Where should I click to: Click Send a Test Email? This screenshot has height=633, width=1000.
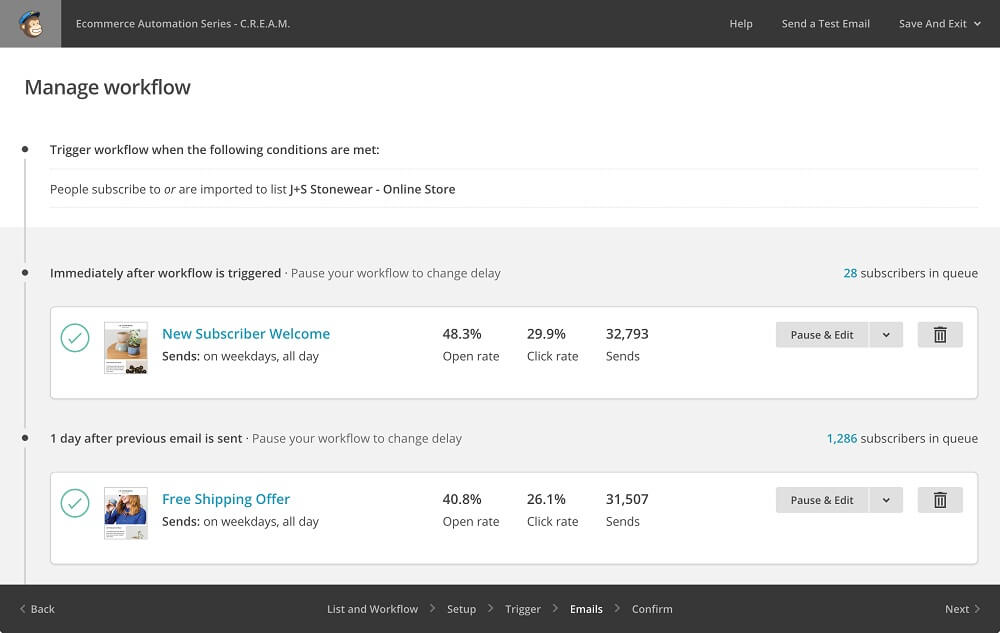(x=825, y=23)
